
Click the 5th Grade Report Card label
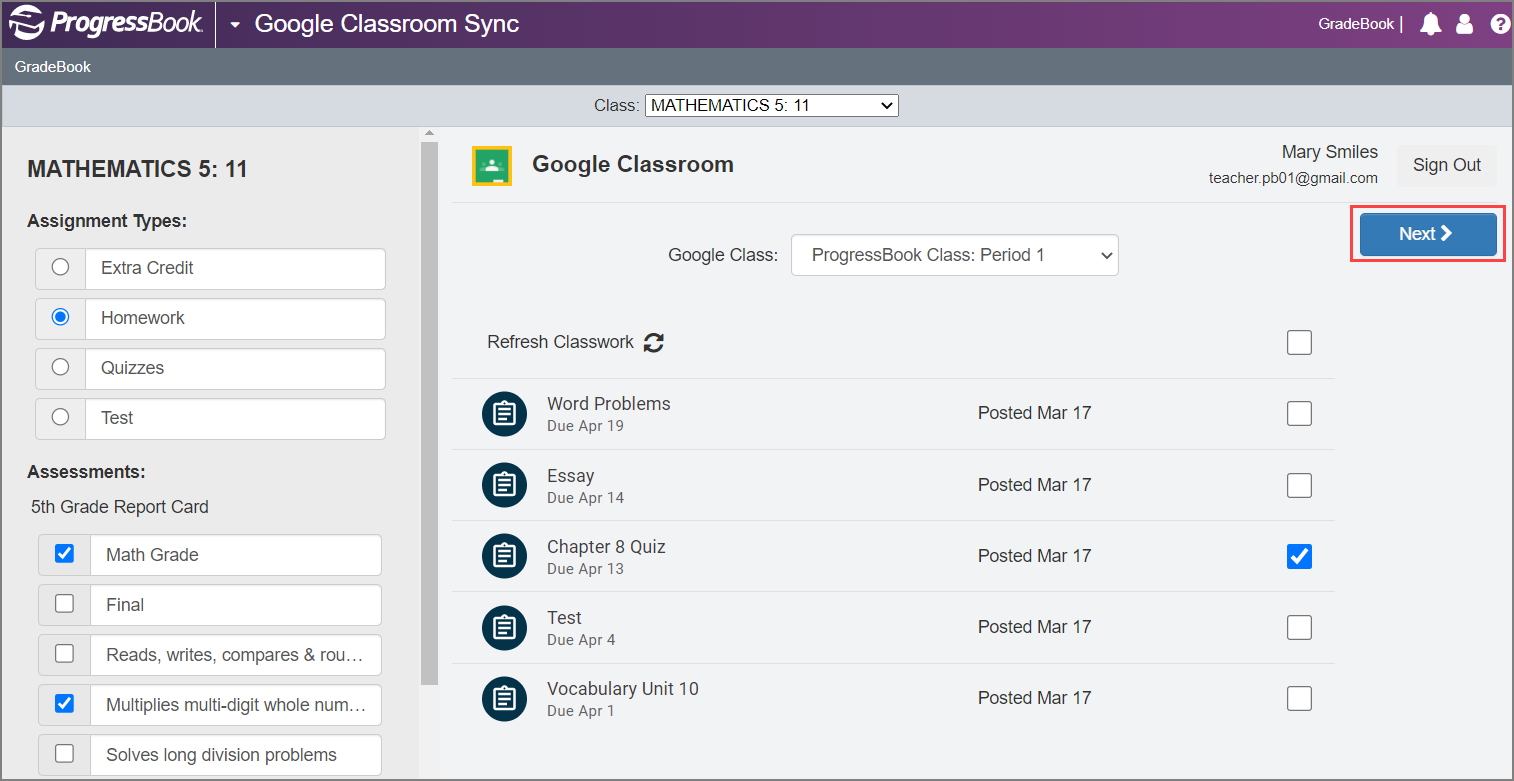[120, 507]
